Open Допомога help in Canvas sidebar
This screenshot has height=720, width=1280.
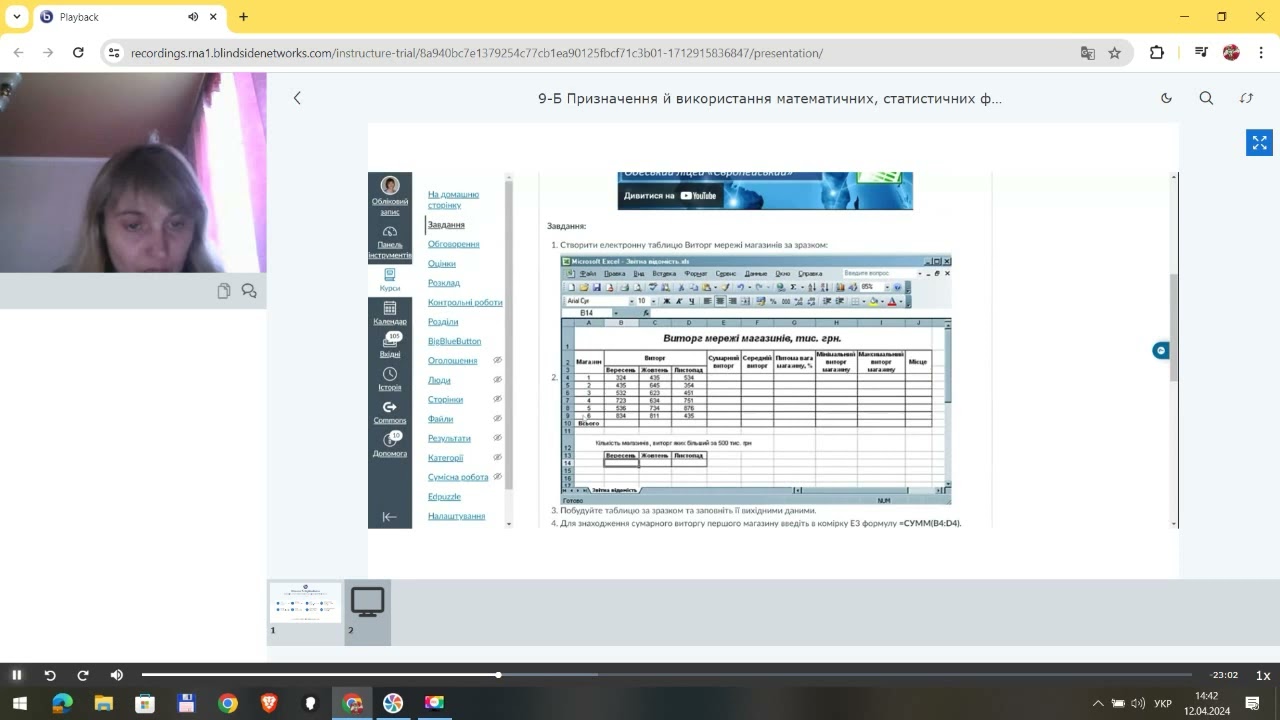(x=390, y=445)
